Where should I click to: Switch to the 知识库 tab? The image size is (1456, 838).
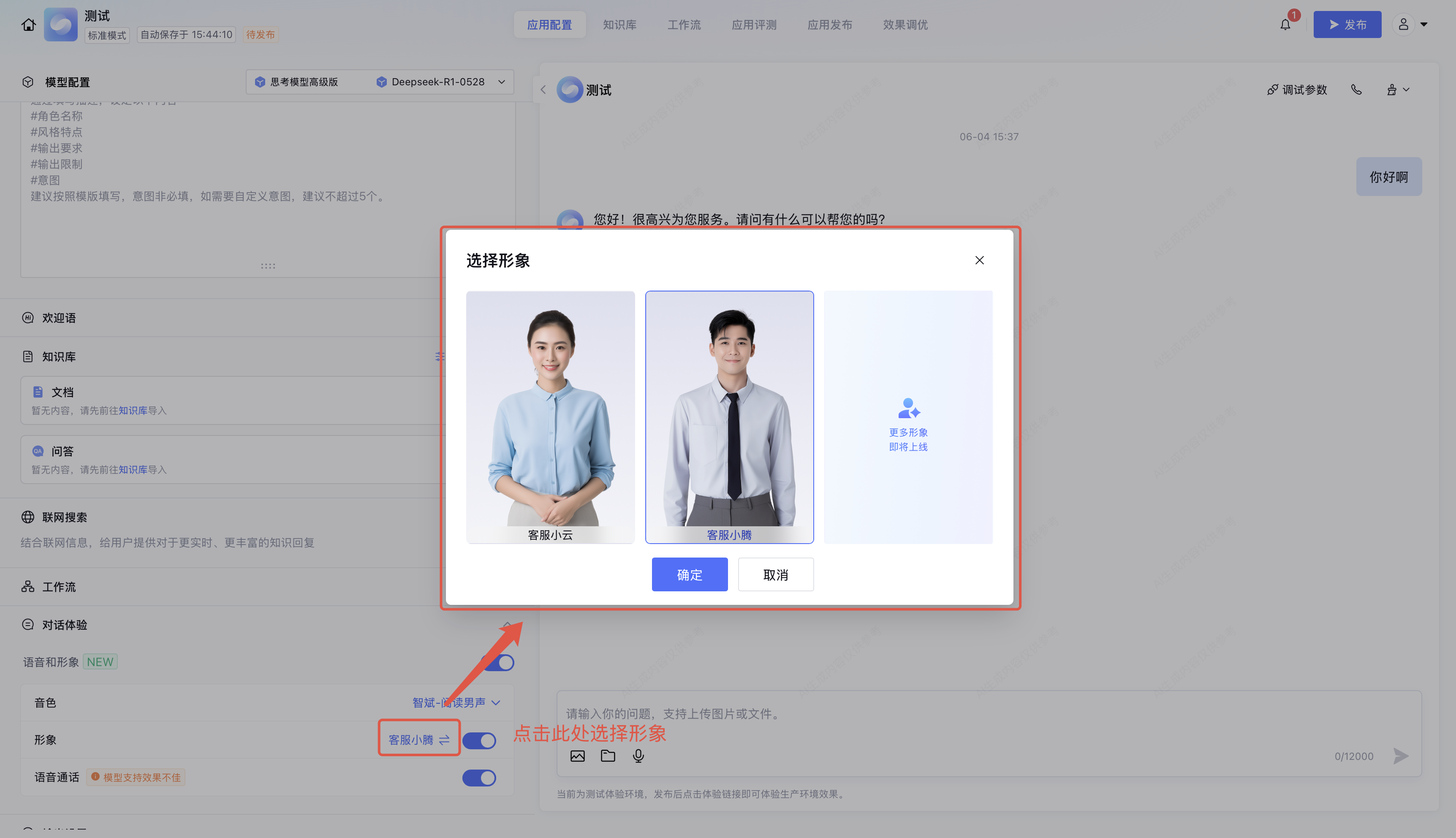tap(619, 25)
